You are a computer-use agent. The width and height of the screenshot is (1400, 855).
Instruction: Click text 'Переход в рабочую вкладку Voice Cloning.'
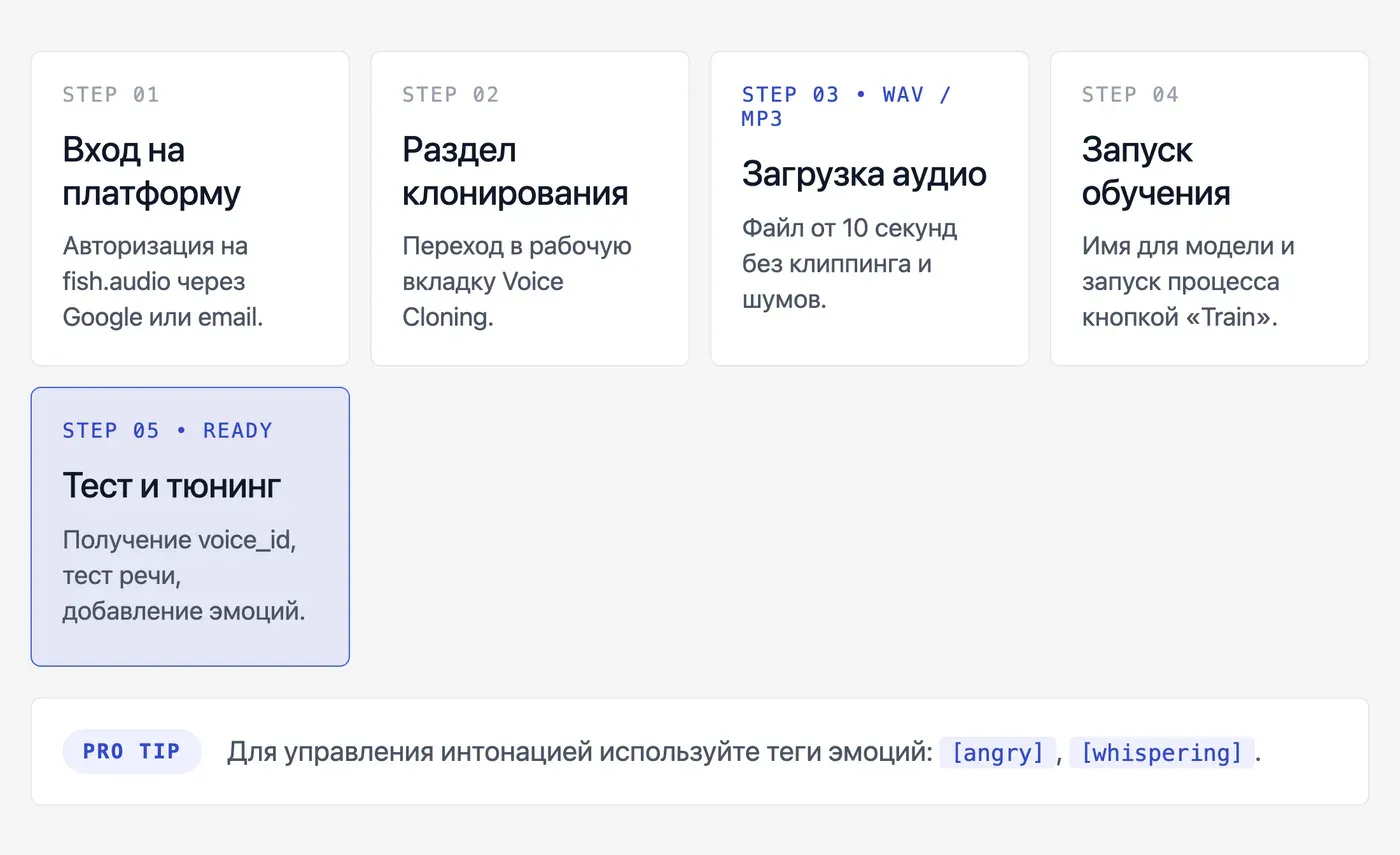coord(517,281)
